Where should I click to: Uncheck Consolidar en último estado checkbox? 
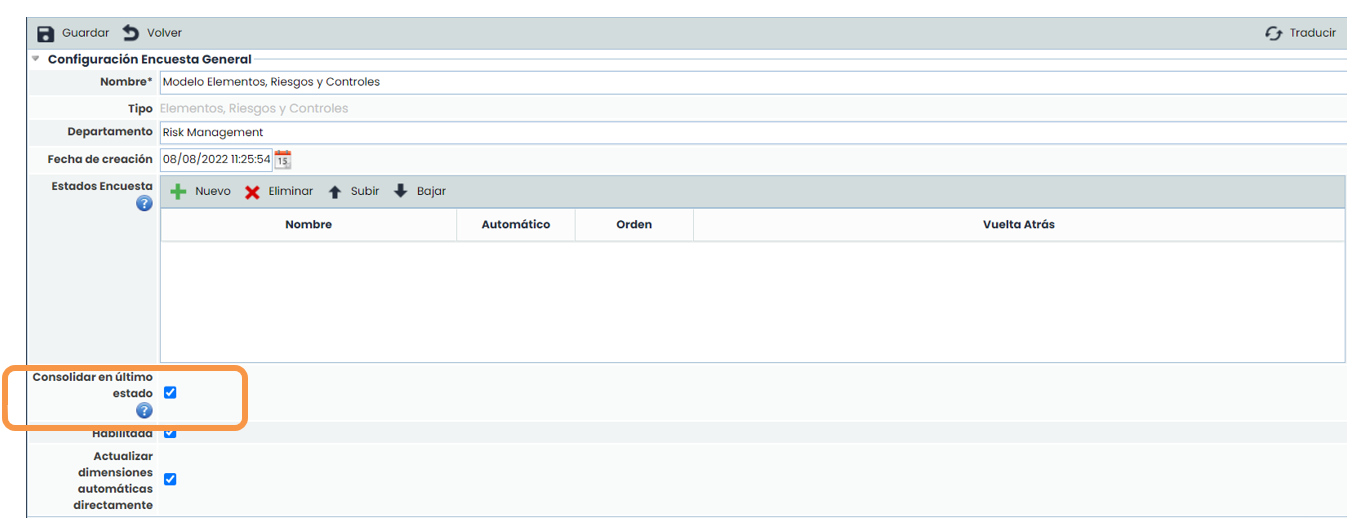170,393
